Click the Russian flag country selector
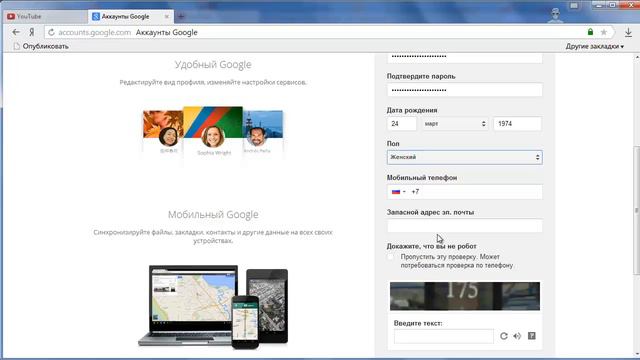 pos(398,191)
